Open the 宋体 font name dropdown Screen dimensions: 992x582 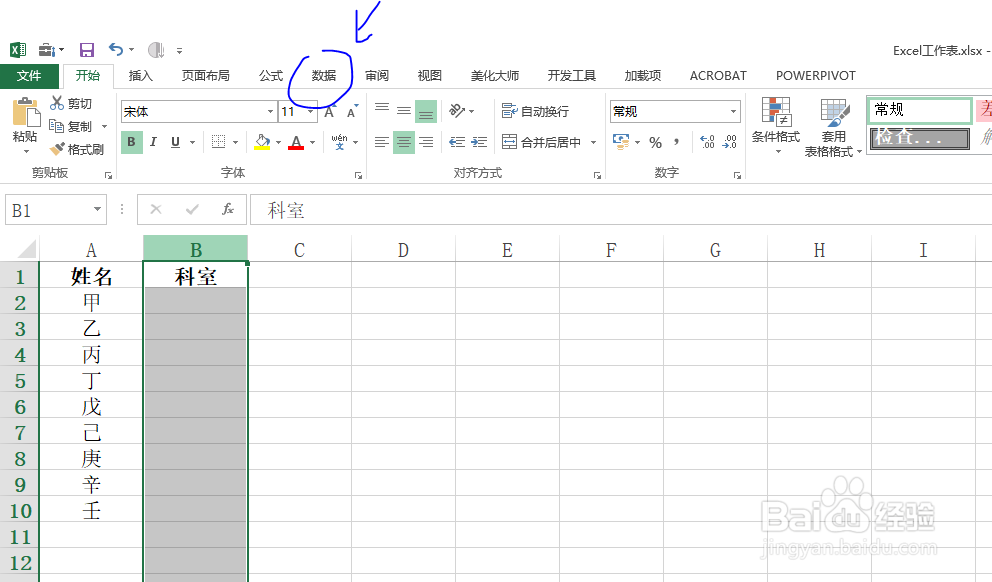(268, 111)
